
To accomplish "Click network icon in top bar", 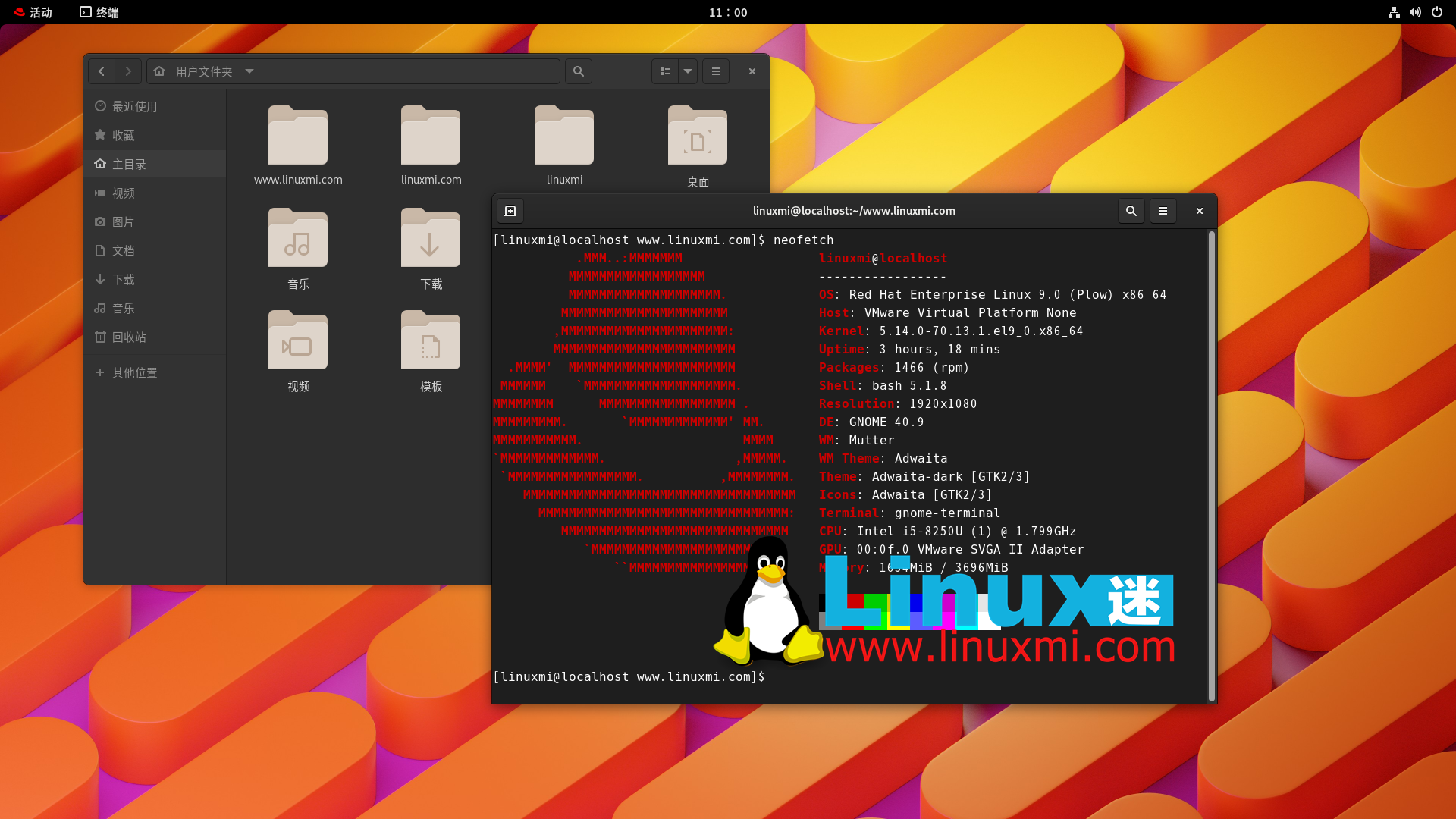I will 1394,12.
